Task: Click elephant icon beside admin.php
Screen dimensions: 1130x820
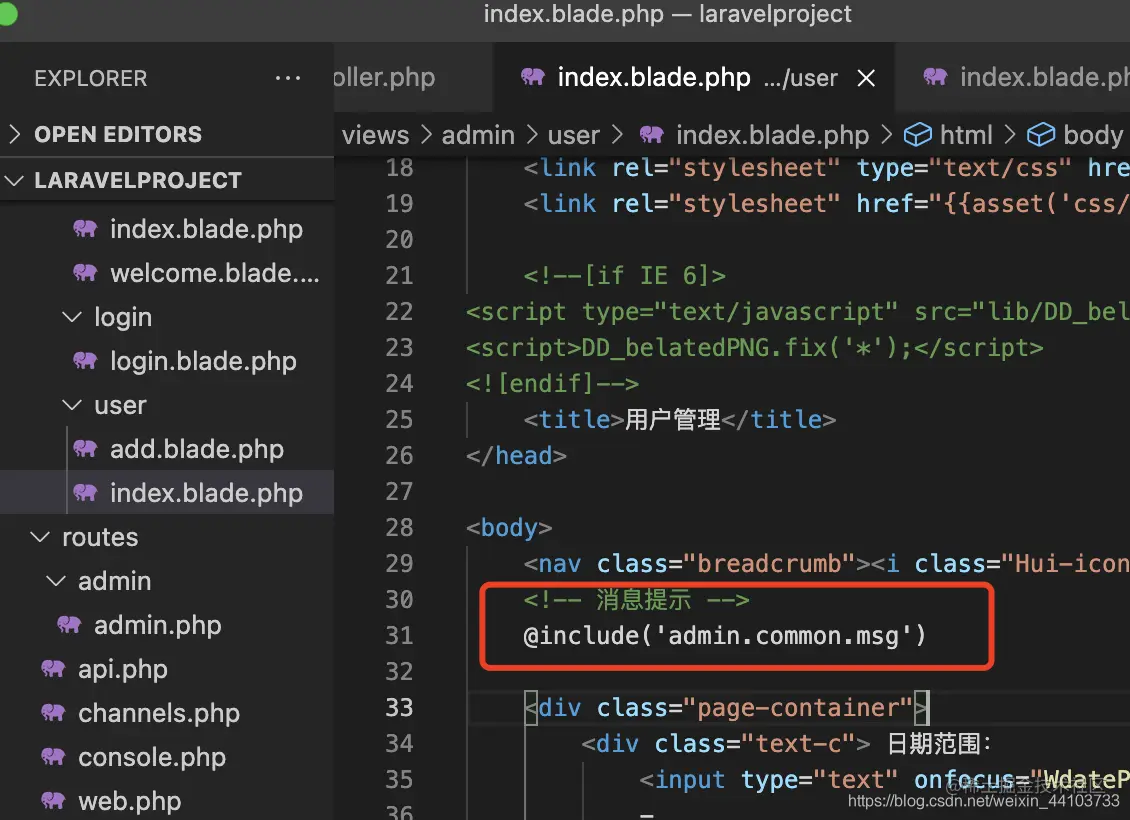Action: [x=69, y=624]
